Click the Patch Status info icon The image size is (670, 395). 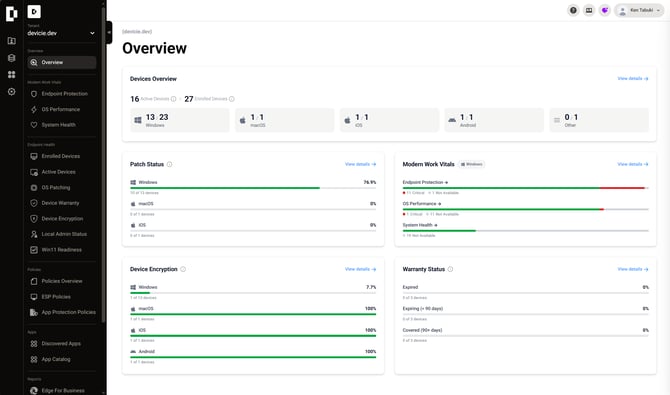tap(169, 164)
